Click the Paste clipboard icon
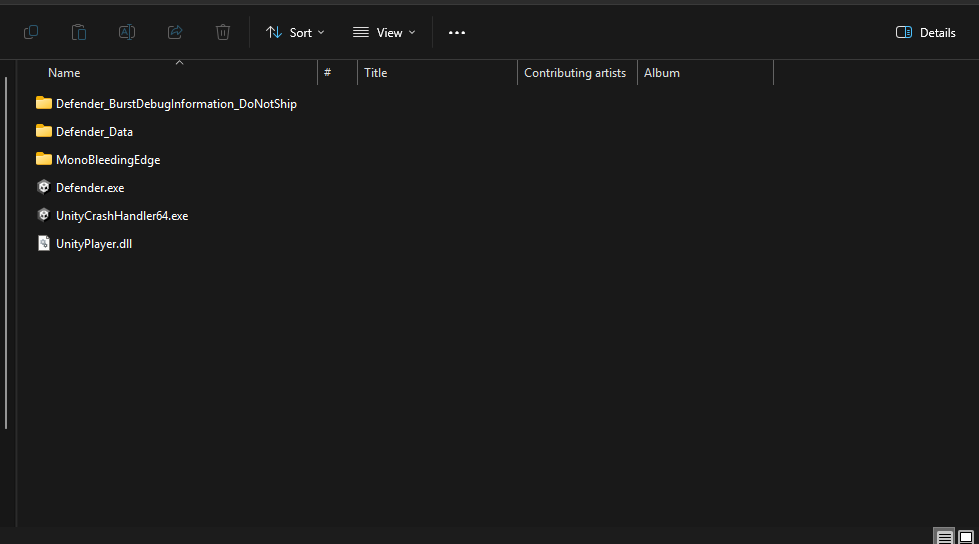Image resolution: width=979 pixels, height=544 pixels. (79, 32)
